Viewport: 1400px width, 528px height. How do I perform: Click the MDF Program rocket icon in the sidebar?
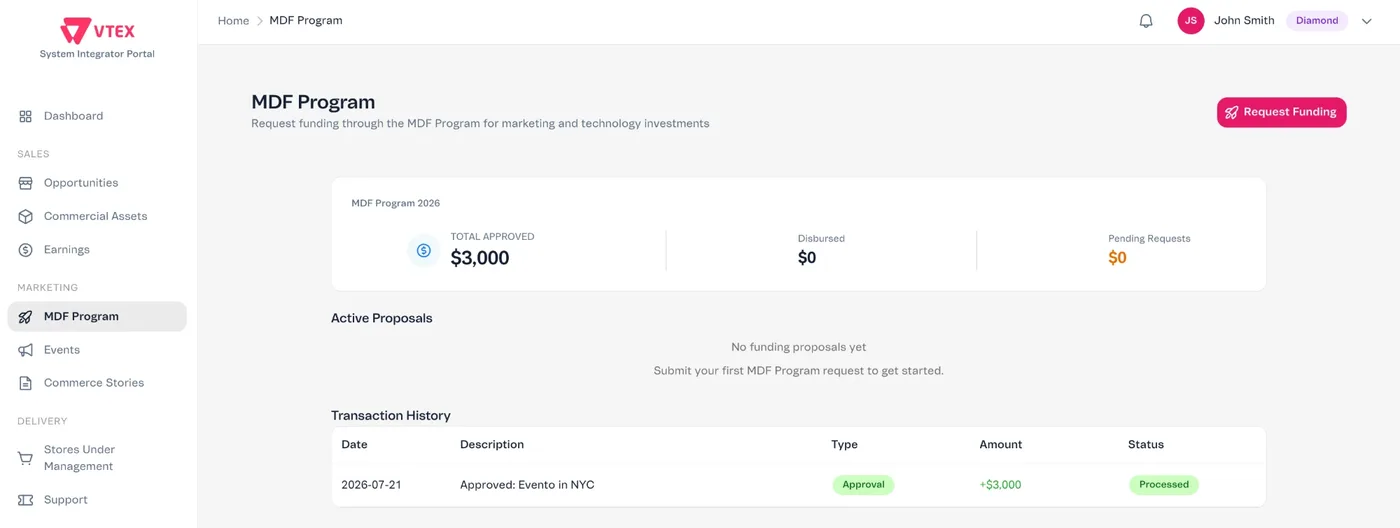[x=26, y=317]
